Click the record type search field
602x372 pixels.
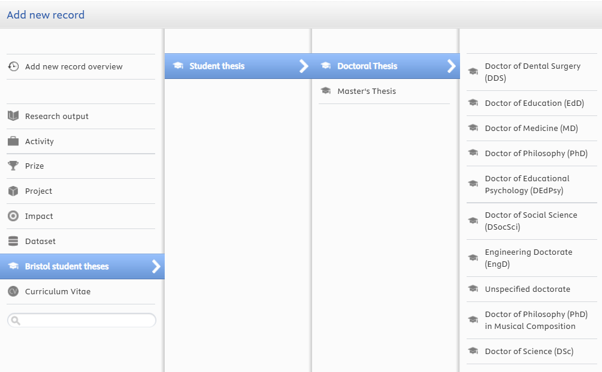[81, 320]
